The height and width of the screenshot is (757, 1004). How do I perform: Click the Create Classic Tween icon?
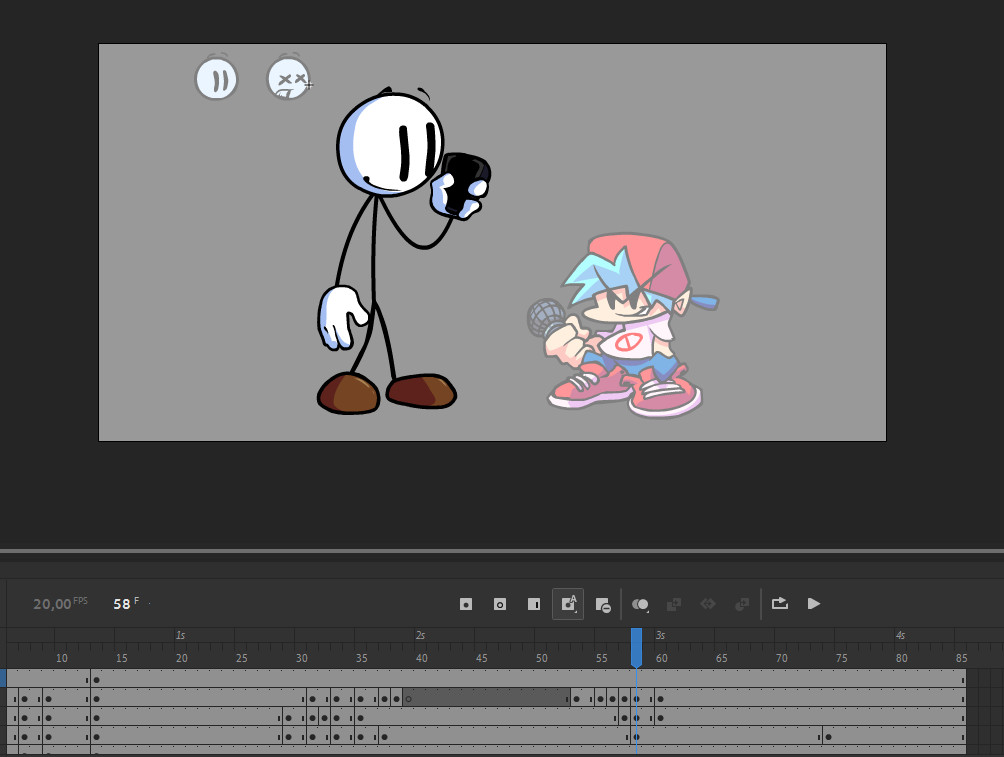(674, 604)
